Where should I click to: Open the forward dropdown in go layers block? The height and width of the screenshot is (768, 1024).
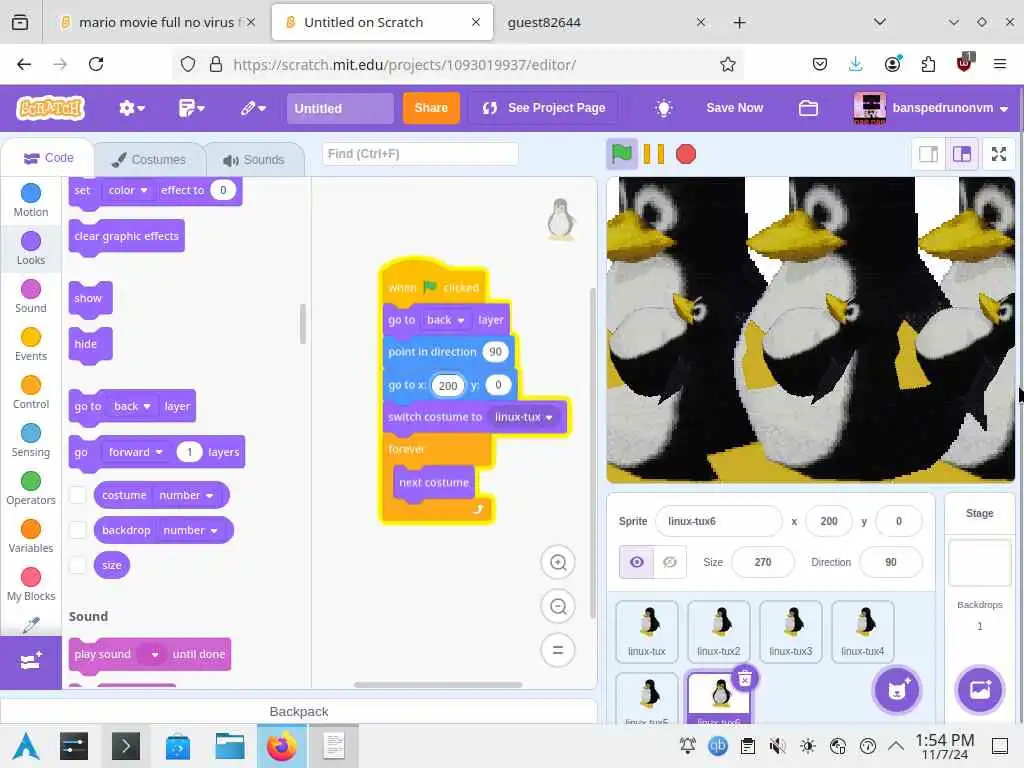click(136, 452)
